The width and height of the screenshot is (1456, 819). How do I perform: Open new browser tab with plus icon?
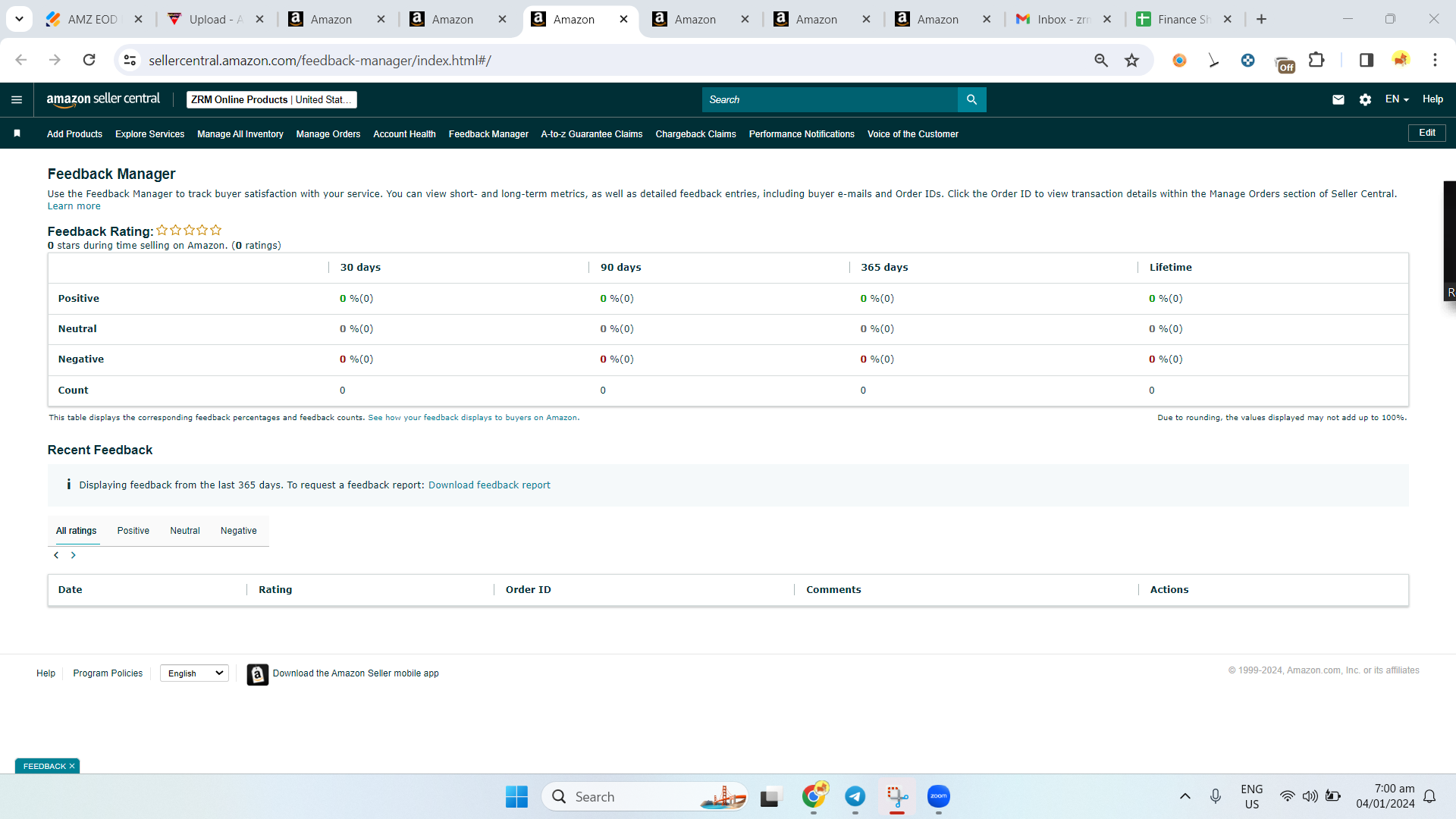coord(1262,19)
